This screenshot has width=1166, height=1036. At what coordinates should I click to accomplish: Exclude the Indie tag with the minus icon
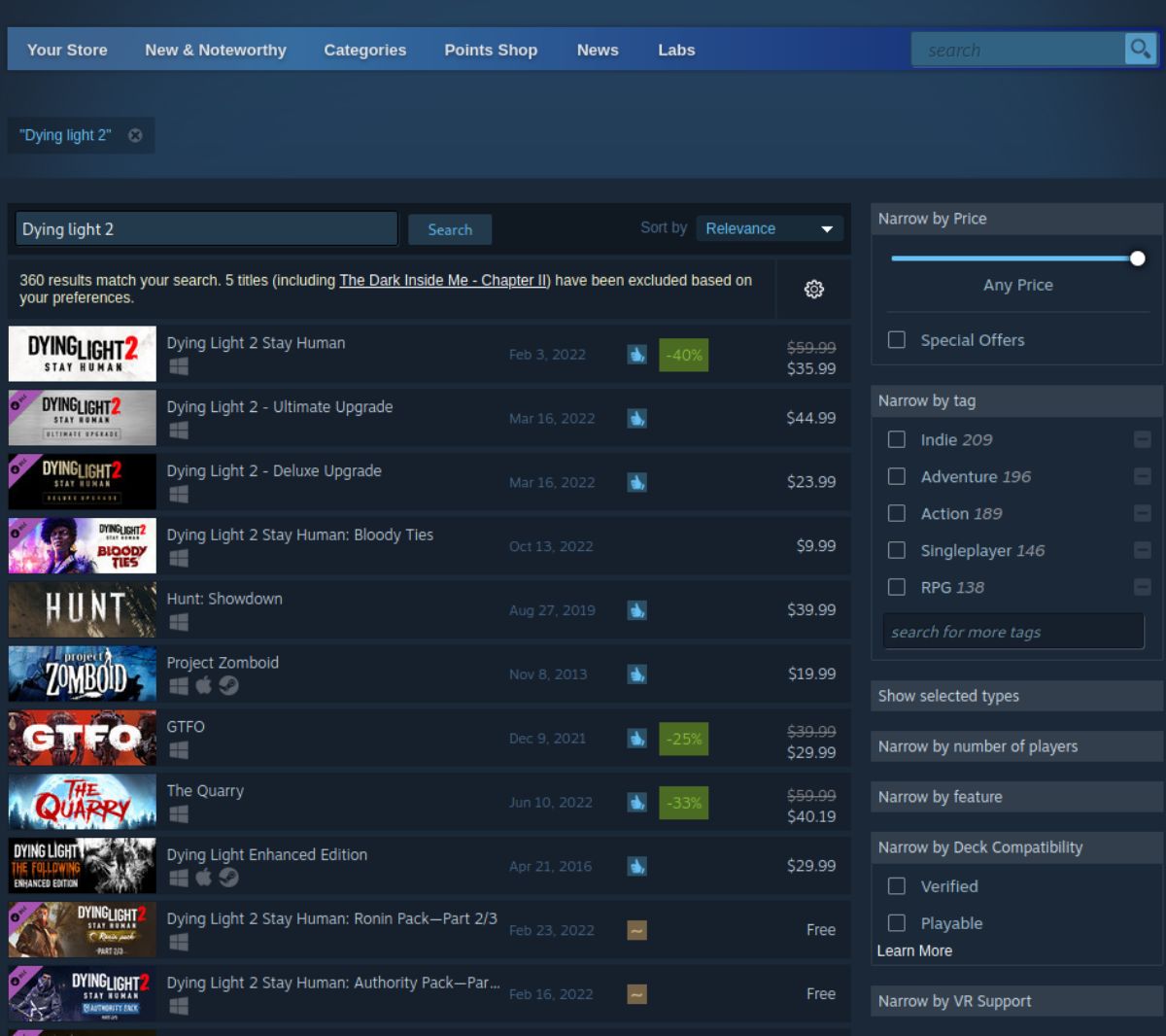1143,439
